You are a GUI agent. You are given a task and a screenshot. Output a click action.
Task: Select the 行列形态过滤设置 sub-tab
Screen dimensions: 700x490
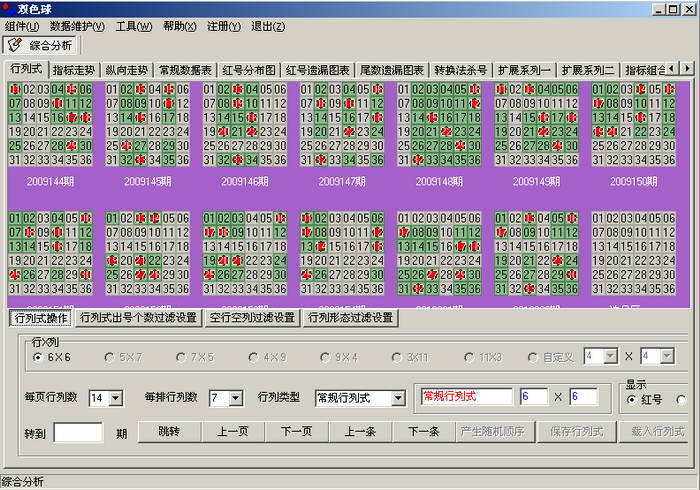pyautogui.click(x=350, y=318)
